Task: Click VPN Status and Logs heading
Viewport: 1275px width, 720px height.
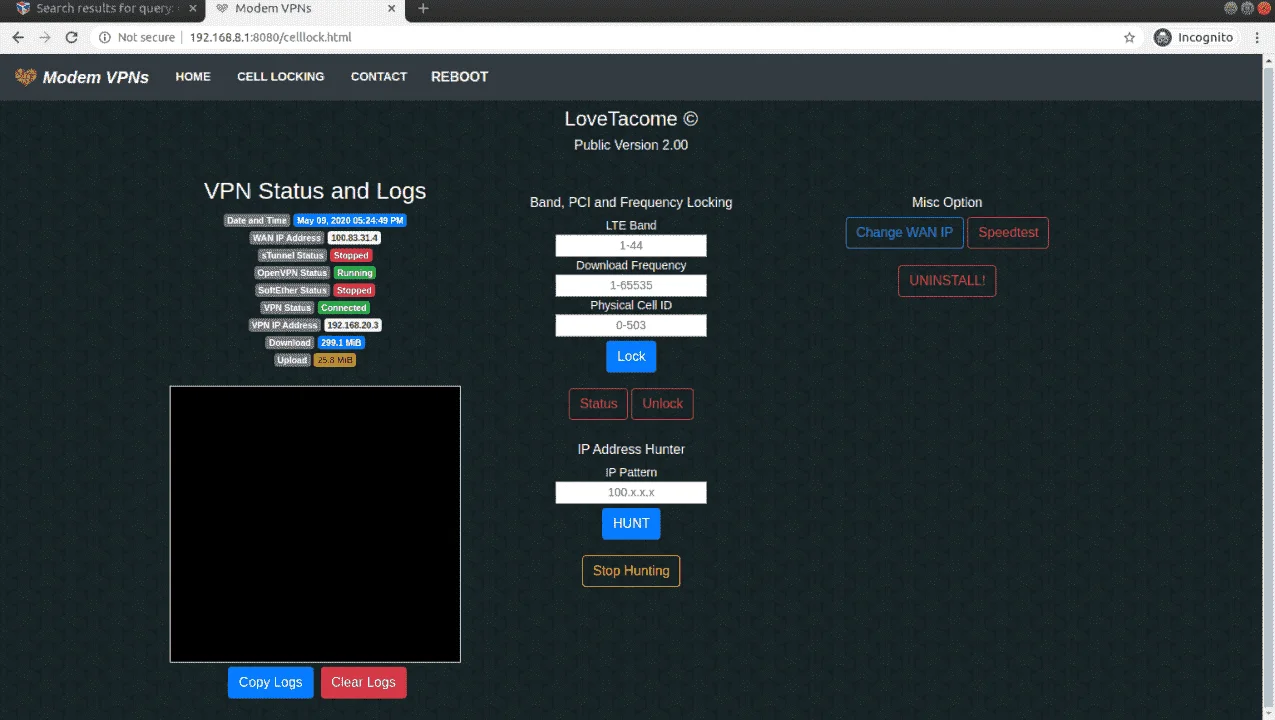Action: coord(315,192)
